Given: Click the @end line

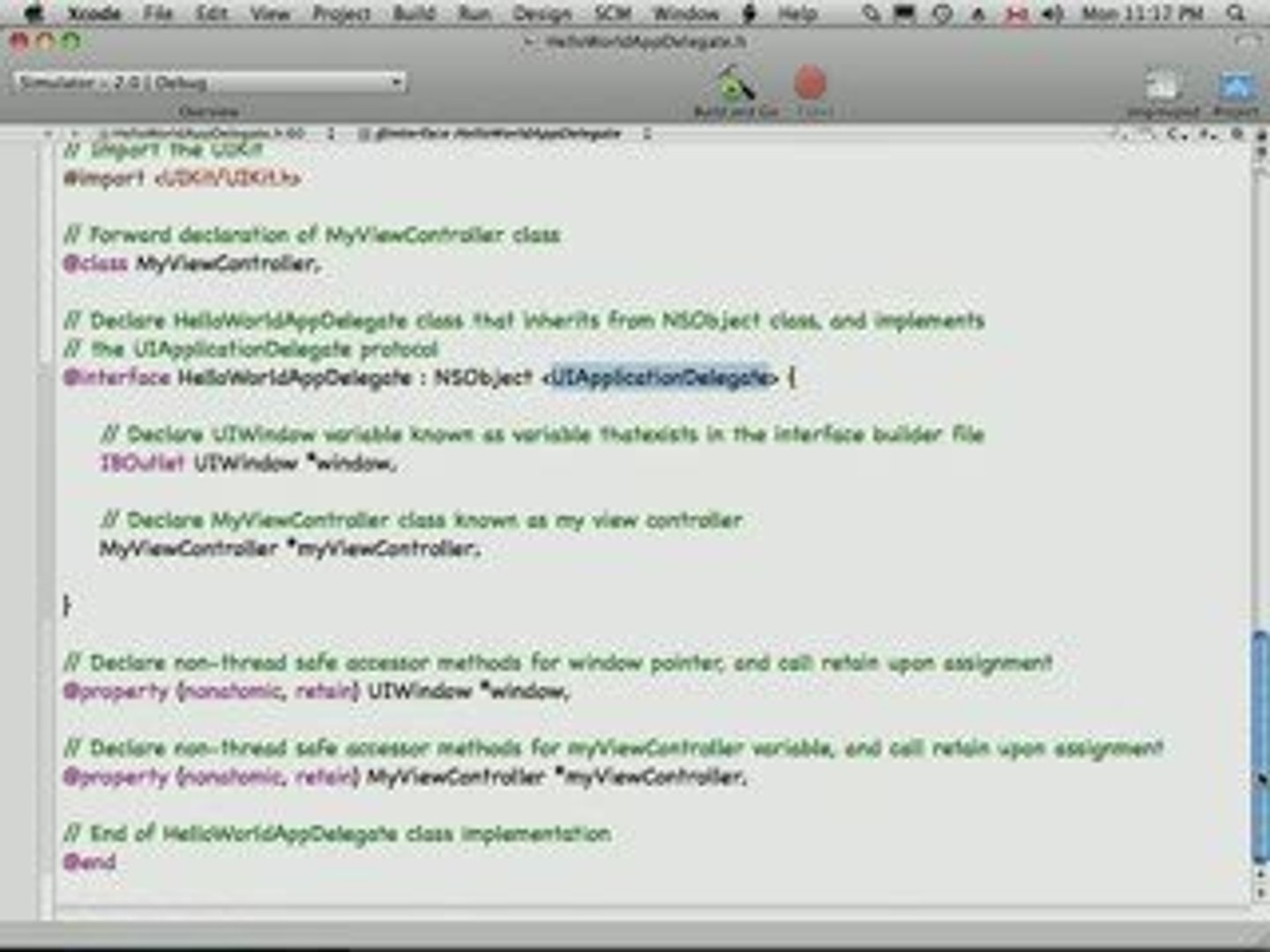Looking at the screenshot, I should (x=89, y=861).
